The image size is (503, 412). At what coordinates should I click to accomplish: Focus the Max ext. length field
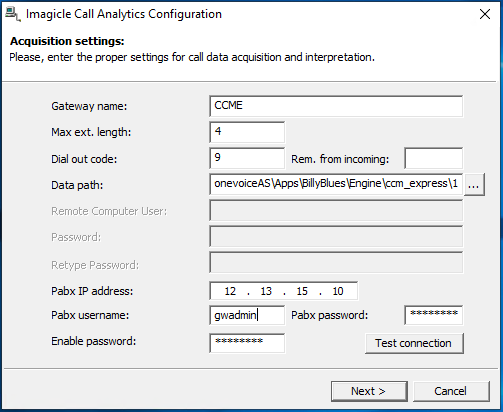point(247,132)
